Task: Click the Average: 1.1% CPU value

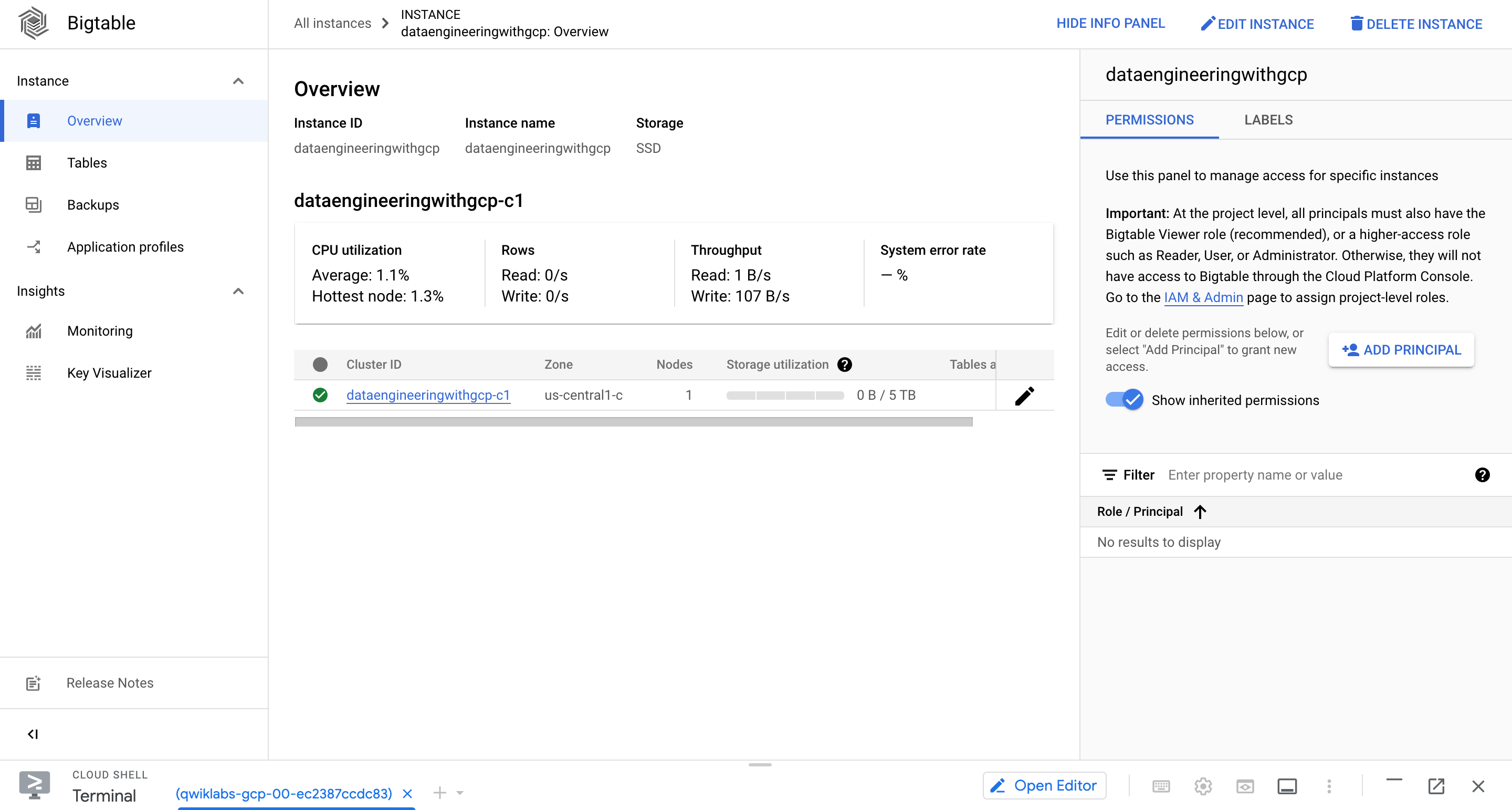Action: pos(360,275)
